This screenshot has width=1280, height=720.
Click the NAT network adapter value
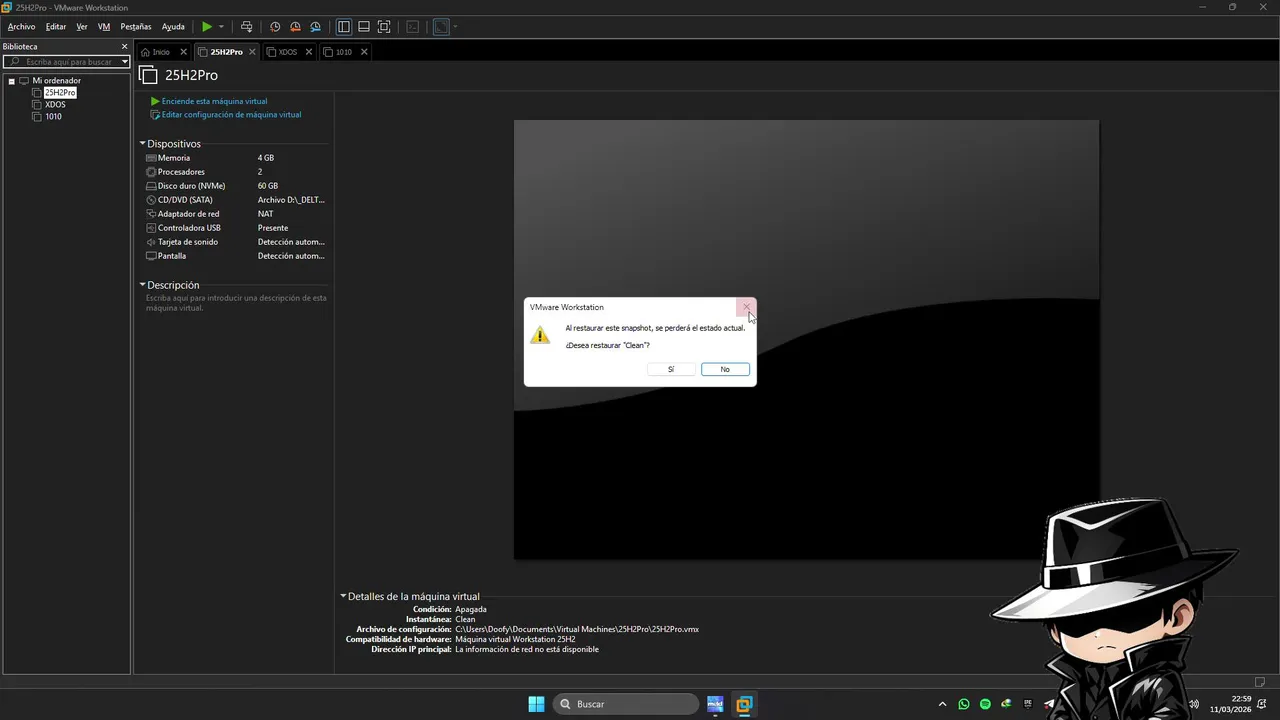pos(266,214)
